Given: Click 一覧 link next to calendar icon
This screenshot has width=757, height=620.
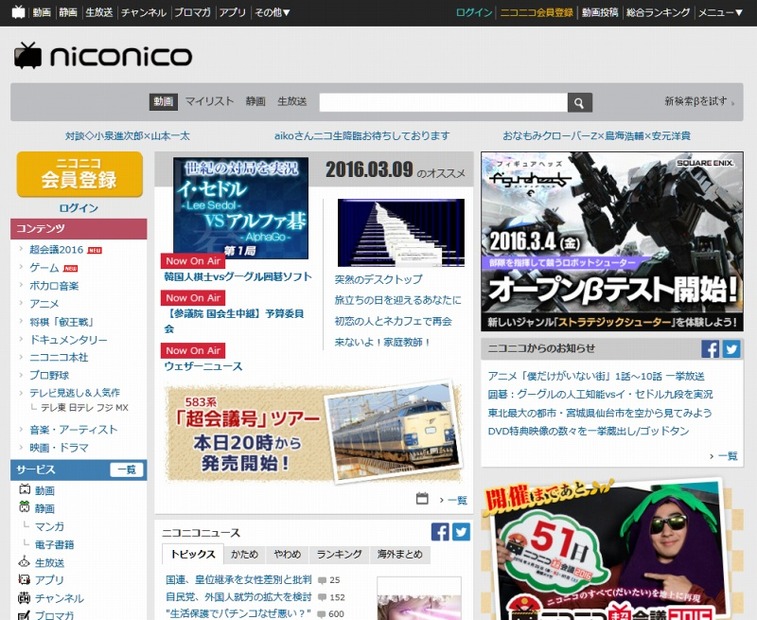Looking at the screenshot, I should coord(453,500).
